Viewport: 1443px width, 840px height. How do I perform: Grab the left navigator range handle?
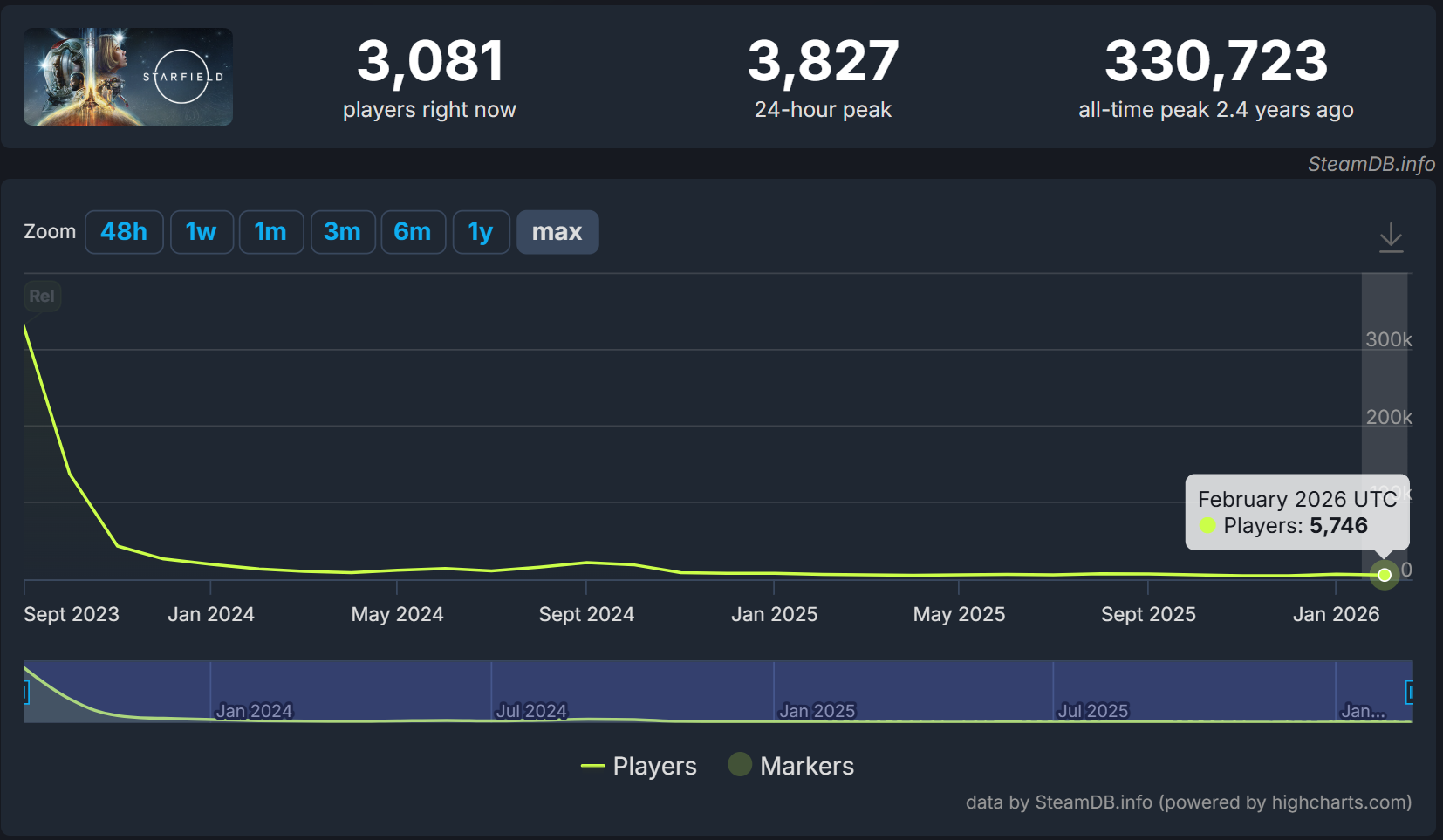[25, 693]
